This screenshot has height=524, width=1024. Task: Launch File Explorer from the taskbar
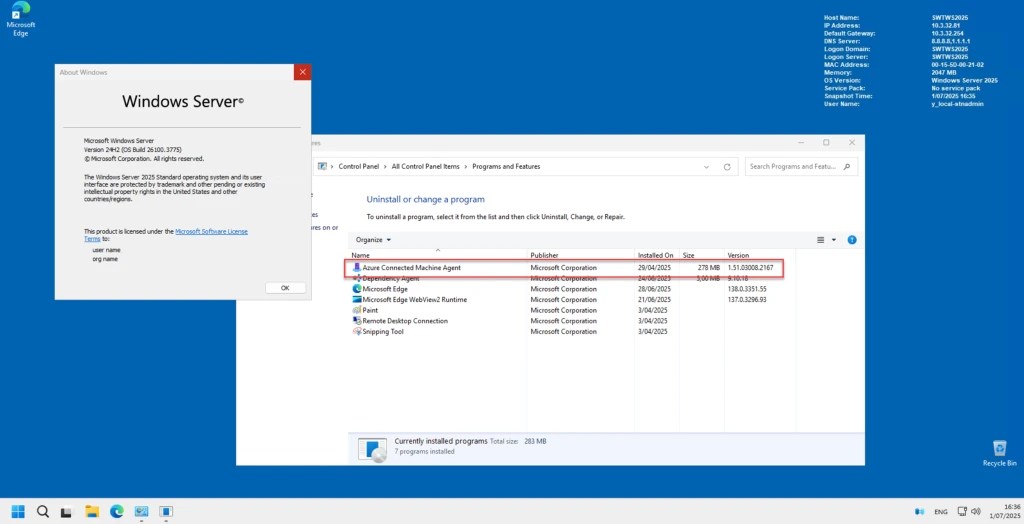click(92, 511)
